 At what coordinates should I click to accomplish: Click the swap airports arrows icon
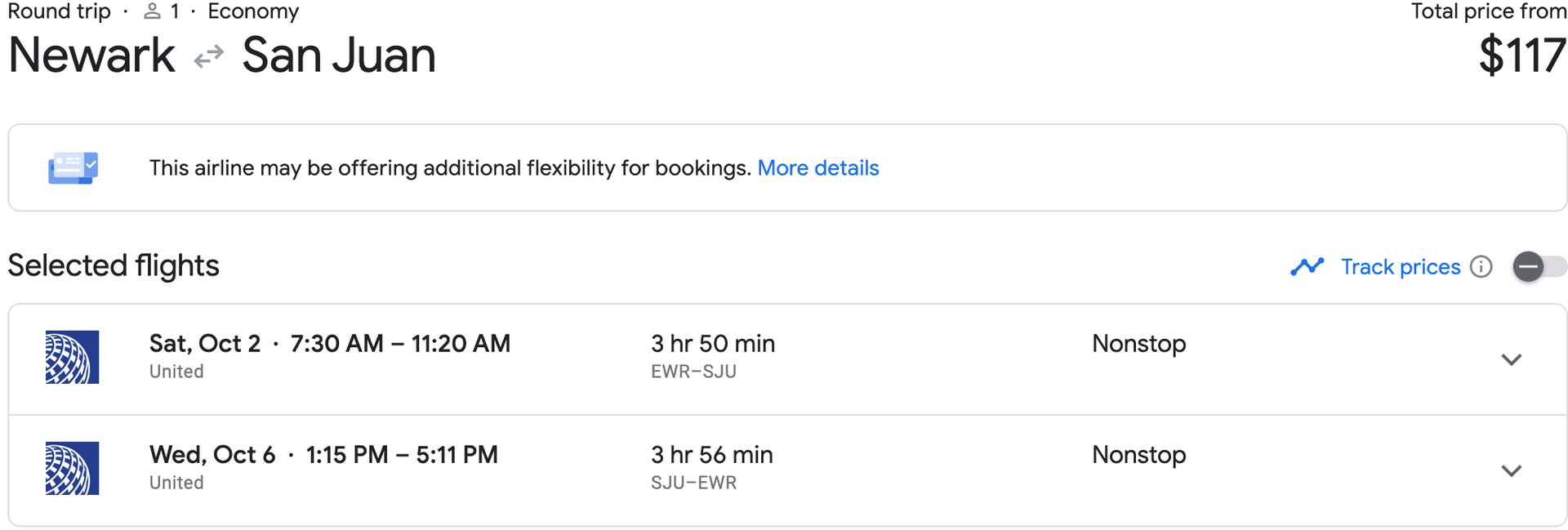[207, 56]
